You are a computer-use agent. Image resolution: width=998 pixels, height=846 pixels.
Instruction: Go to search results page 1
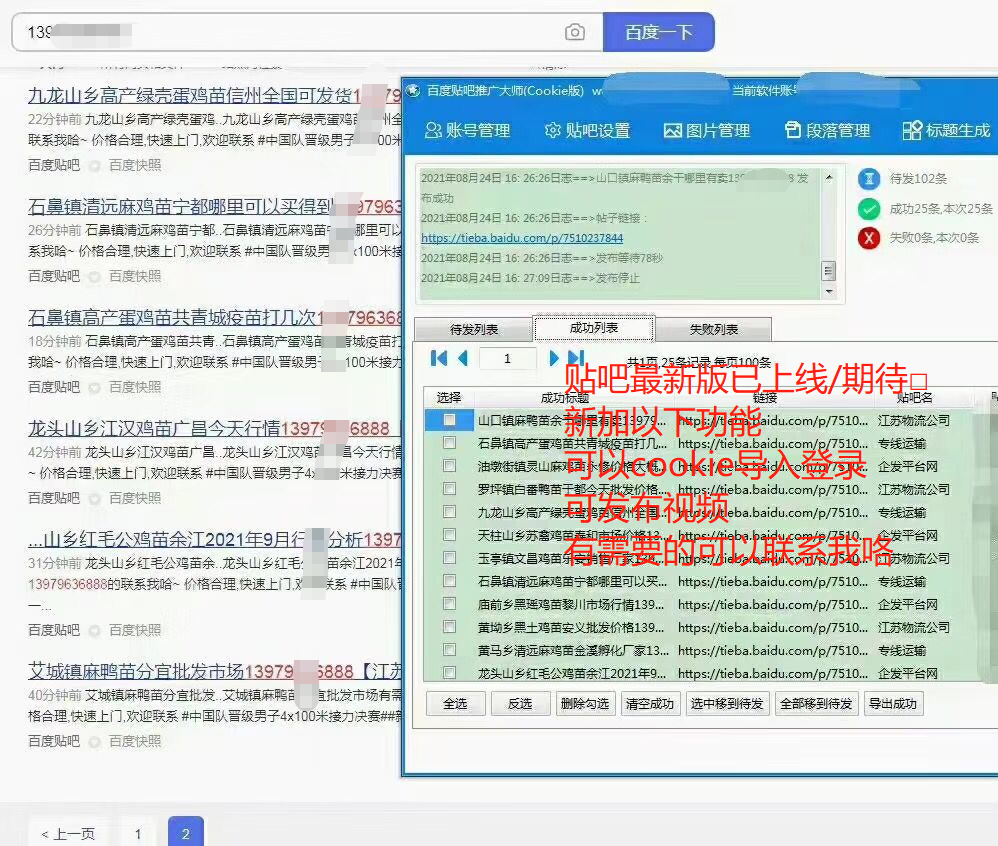138,834
